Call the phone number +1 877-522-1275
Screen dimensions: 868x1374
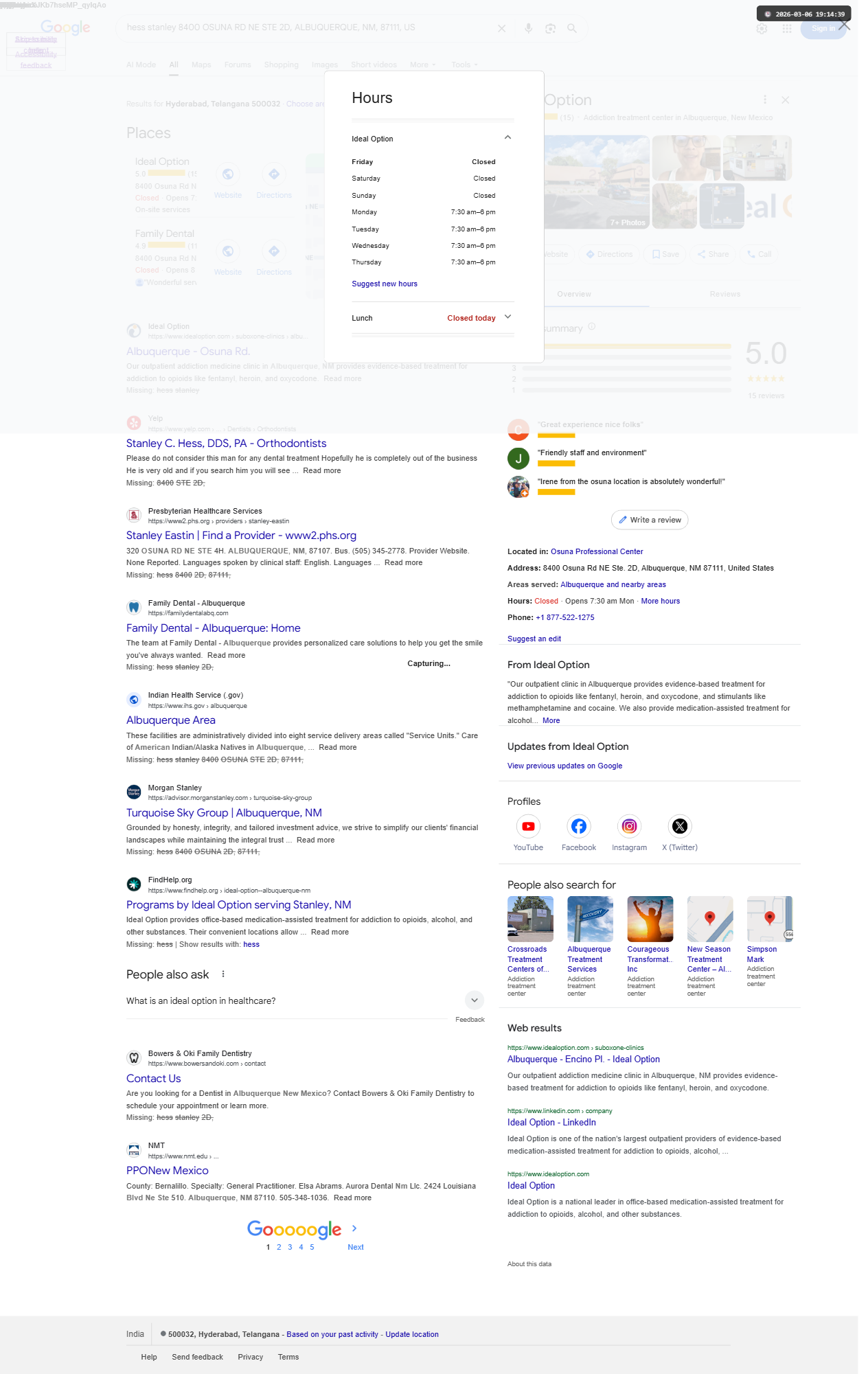(564, 617)
